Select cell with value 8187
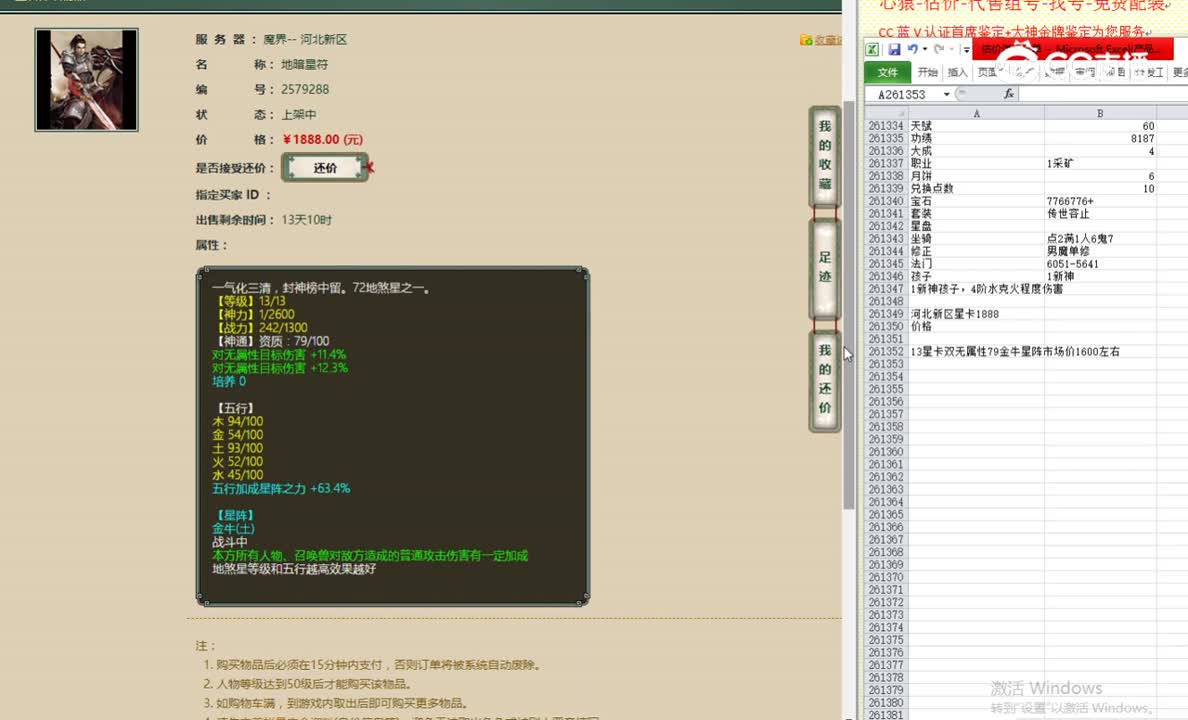The width and height of the screenshot is (1188, 720). [1100, 139]
